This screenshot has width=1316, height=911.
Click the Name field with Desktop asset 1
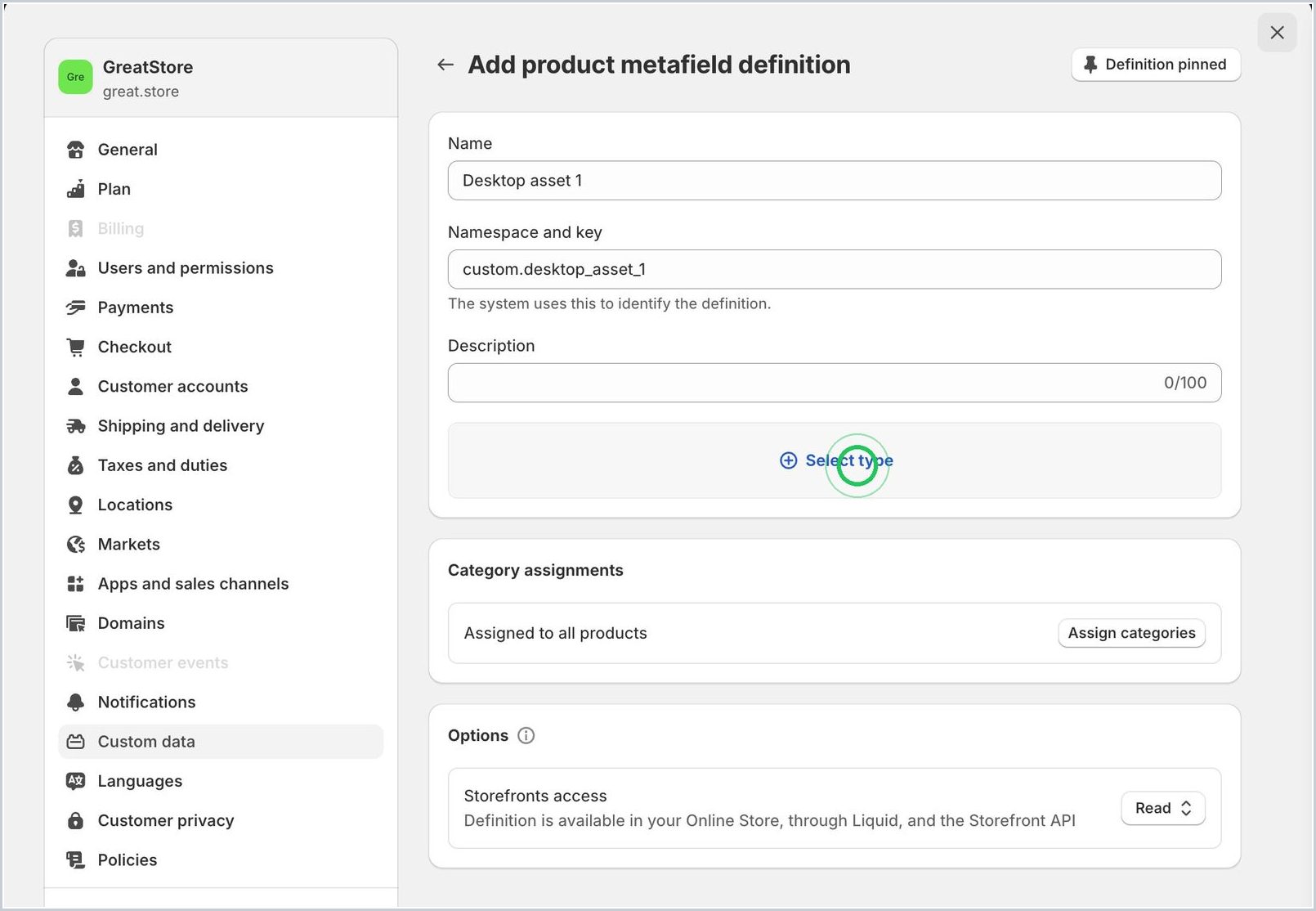coord(835,181)
